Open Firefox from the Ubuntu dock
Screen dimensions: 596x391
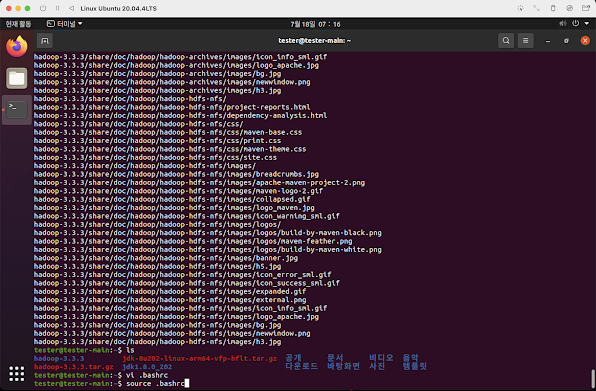tap(17, 46)
